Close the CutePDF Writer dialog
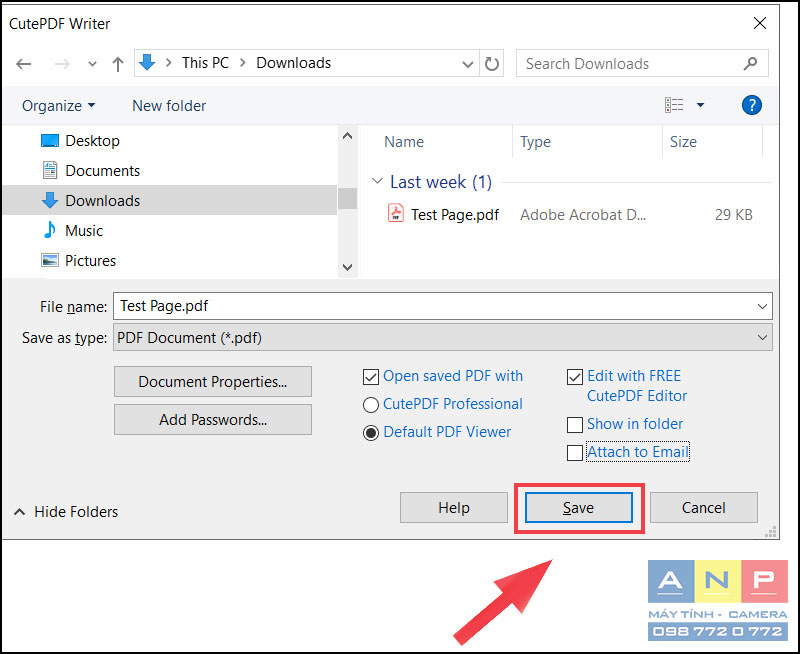 tap(760, 23)
